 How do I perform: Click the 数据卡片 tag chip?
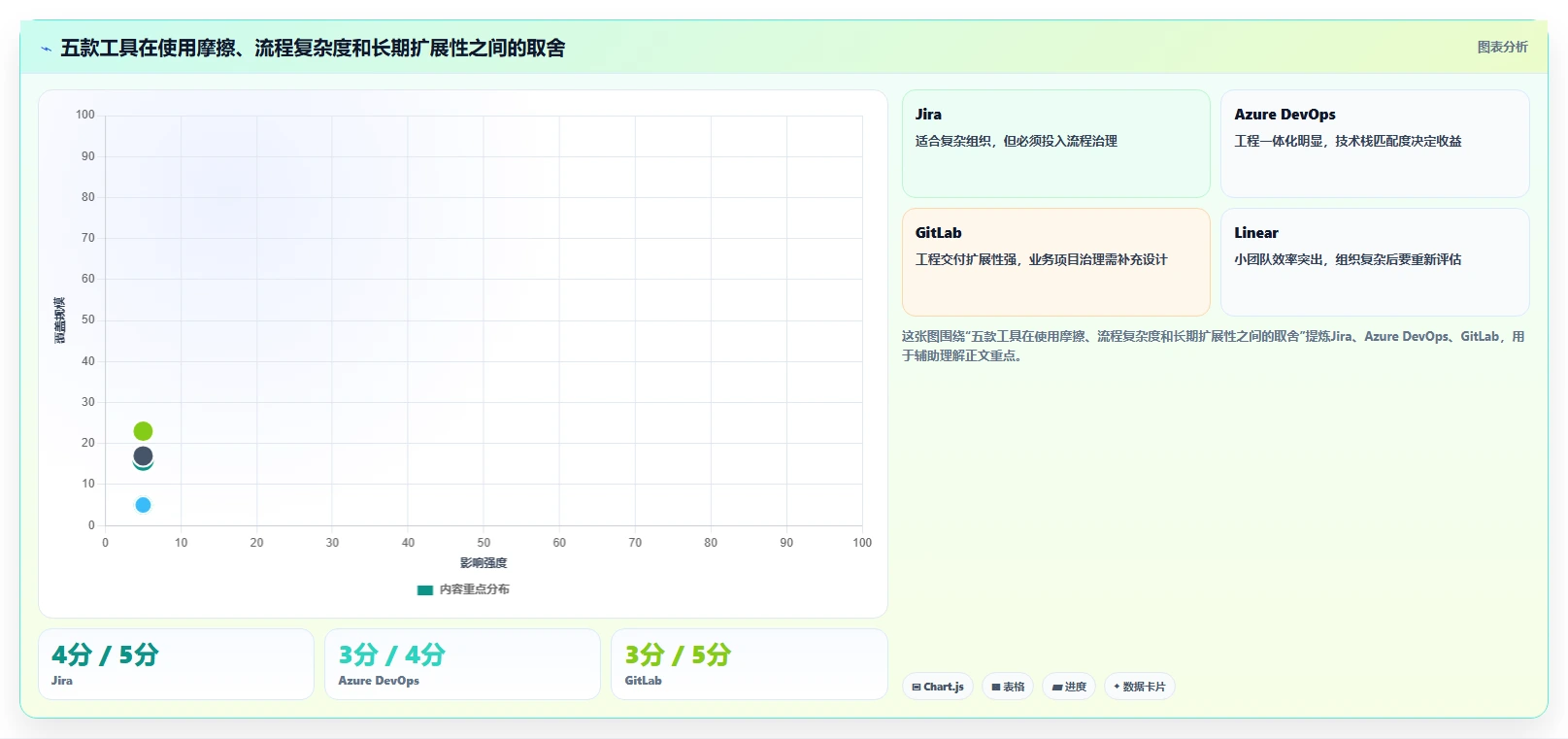tap(1140, 687)
